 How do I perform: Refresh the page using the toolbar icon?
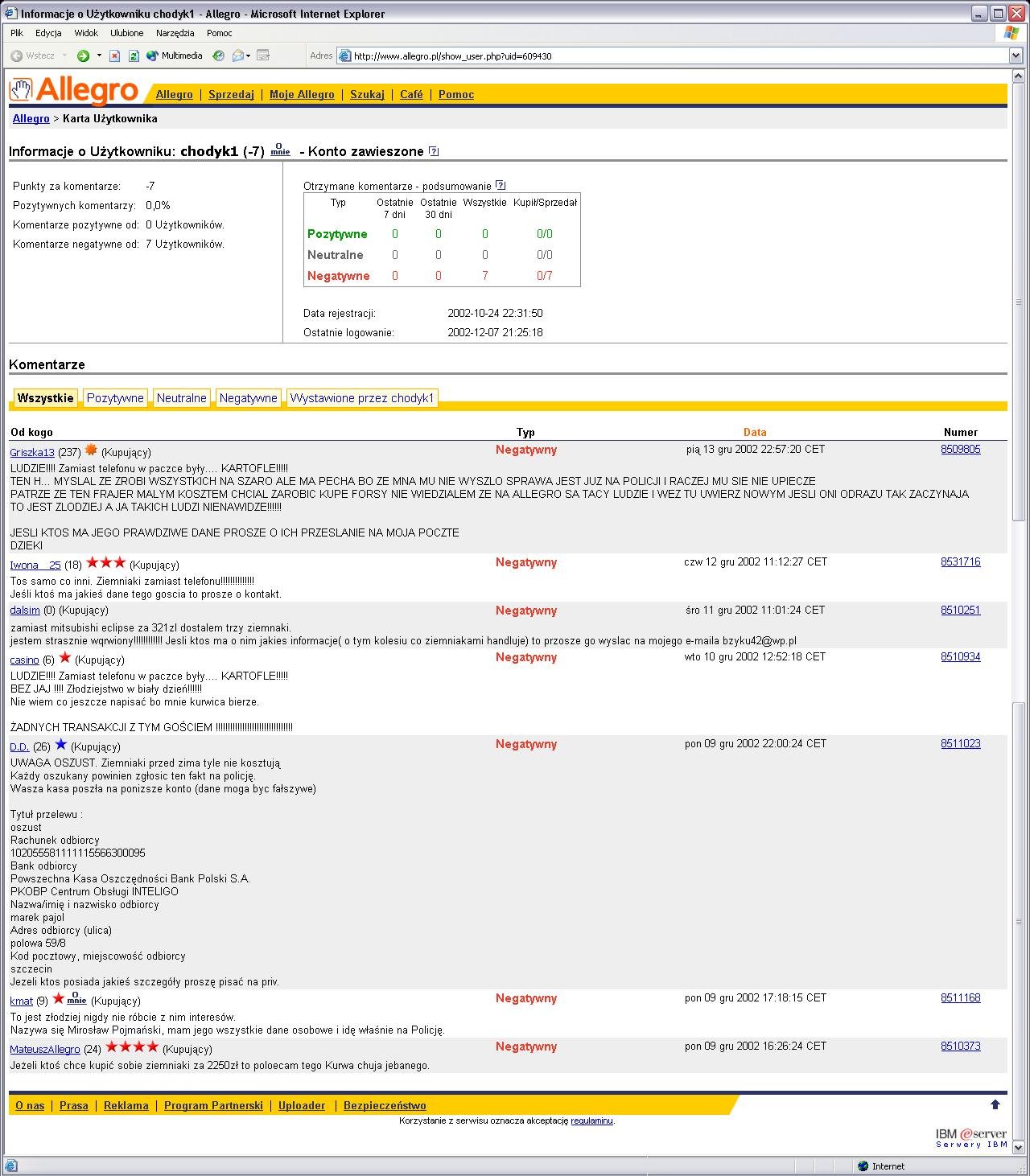(x=134, y=56)
